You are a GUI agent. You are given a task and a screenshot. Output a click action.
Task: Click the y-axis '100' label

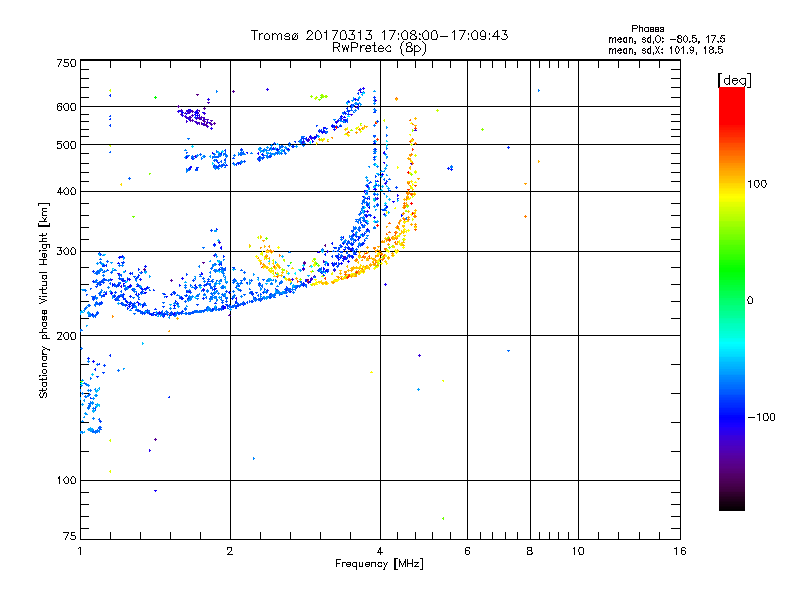click(x=66, y=481)
